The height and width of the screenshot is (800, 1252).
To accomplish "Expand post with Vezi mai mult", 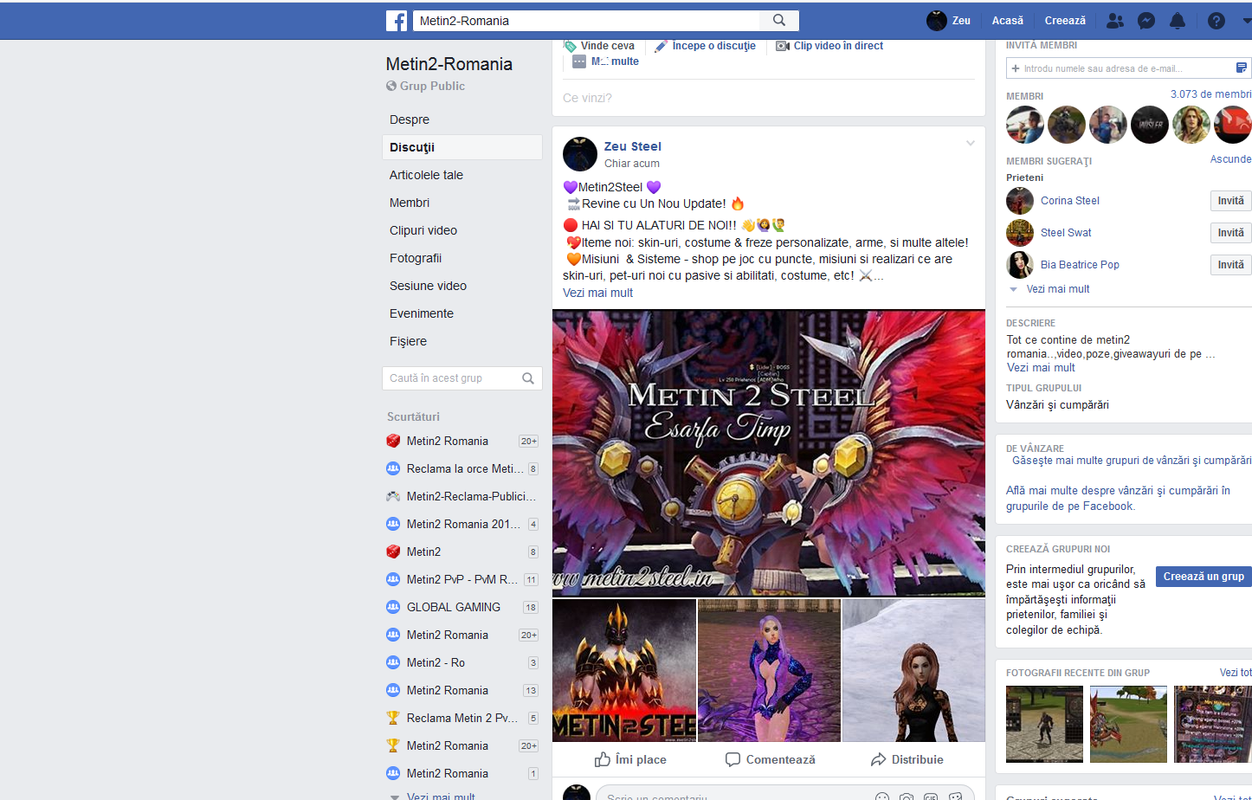I will [x=598, y=293].
